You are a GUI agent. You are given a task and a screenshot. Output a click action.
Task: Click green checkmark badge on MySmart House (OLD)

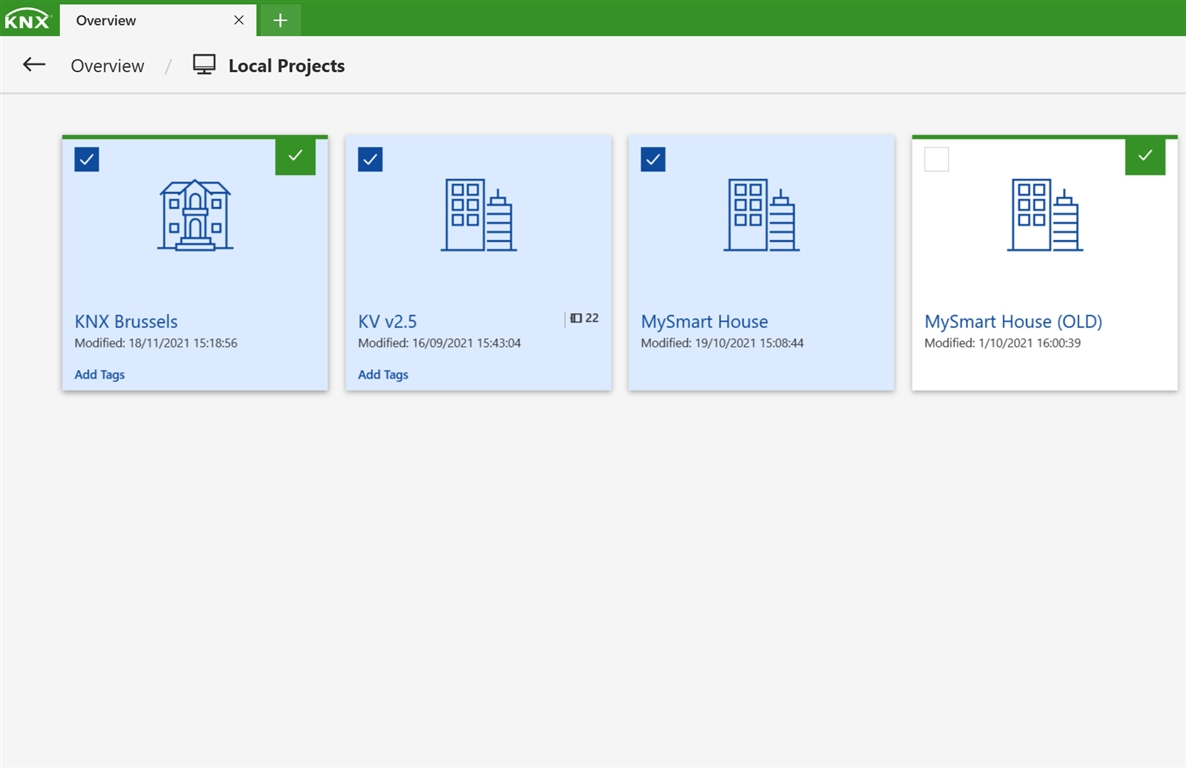[x=1145, y=156]
